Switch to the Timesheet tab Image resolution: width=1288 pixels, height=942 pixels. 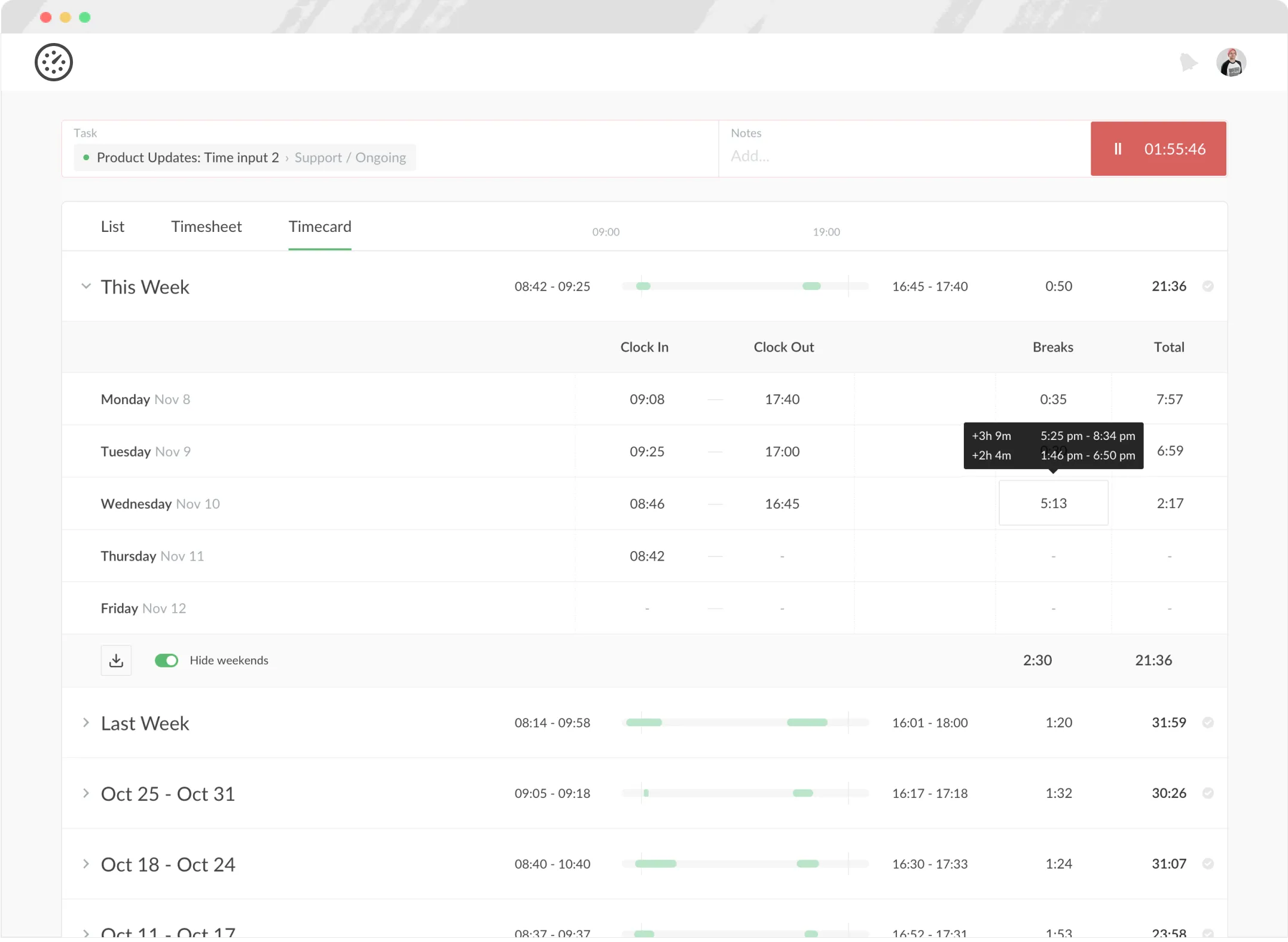click(206, 227)
